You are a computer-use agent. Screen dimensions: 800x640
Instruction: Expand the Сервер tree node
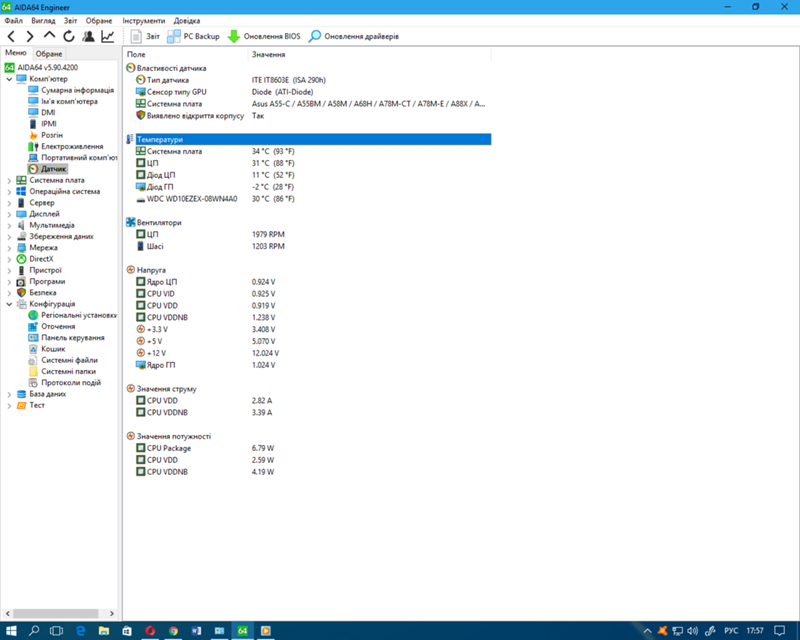[9, 203]
